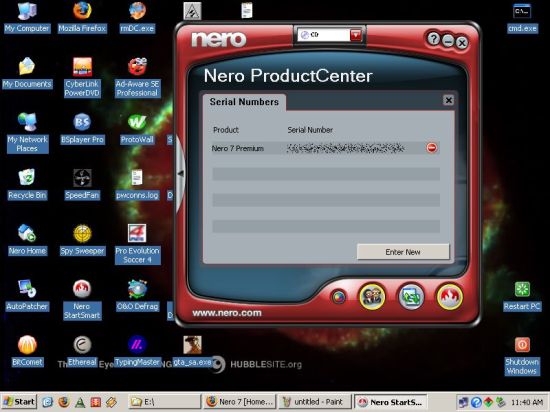Select the Serial Numbers tab
Screen dimensions: 550x412
tap(244, 102)
